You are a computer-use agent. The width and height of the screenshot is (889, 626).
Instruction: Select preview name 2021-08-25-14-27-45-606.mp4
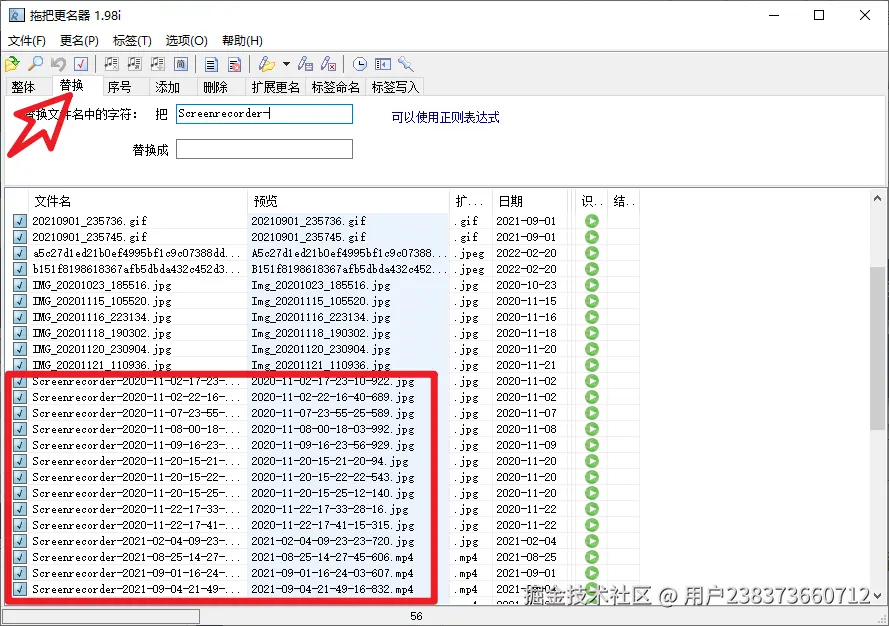pos(332,557)
